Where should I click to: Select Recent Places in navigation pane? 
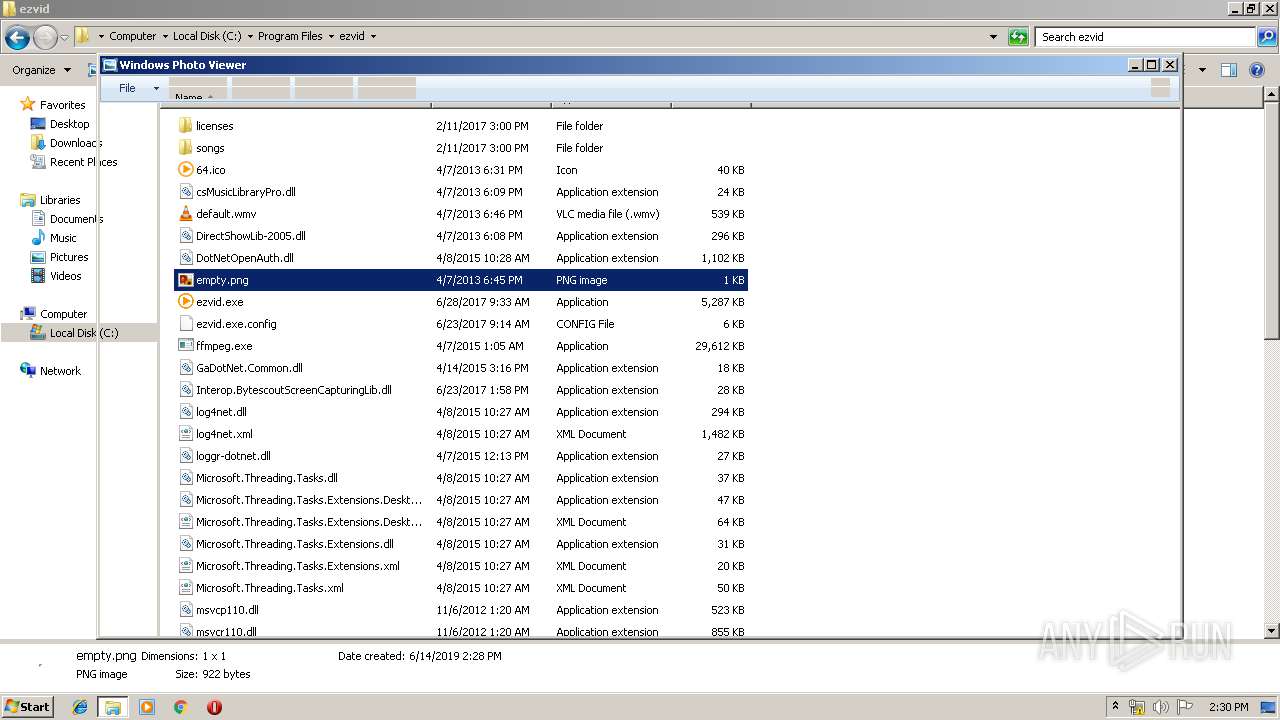coord(83,162)
